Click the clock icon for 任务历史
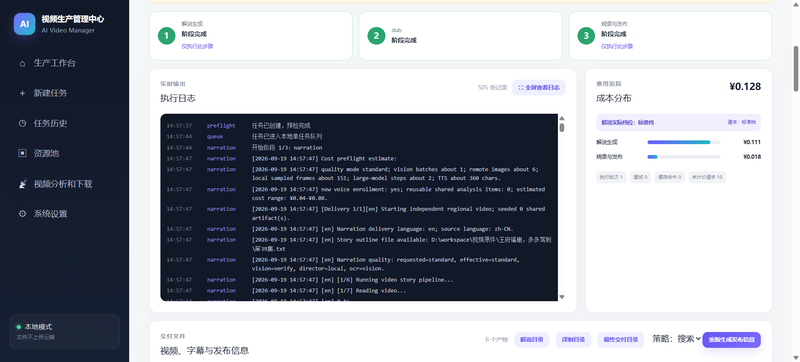Viewport: 800px width, 362px height. tap(22, 123)
